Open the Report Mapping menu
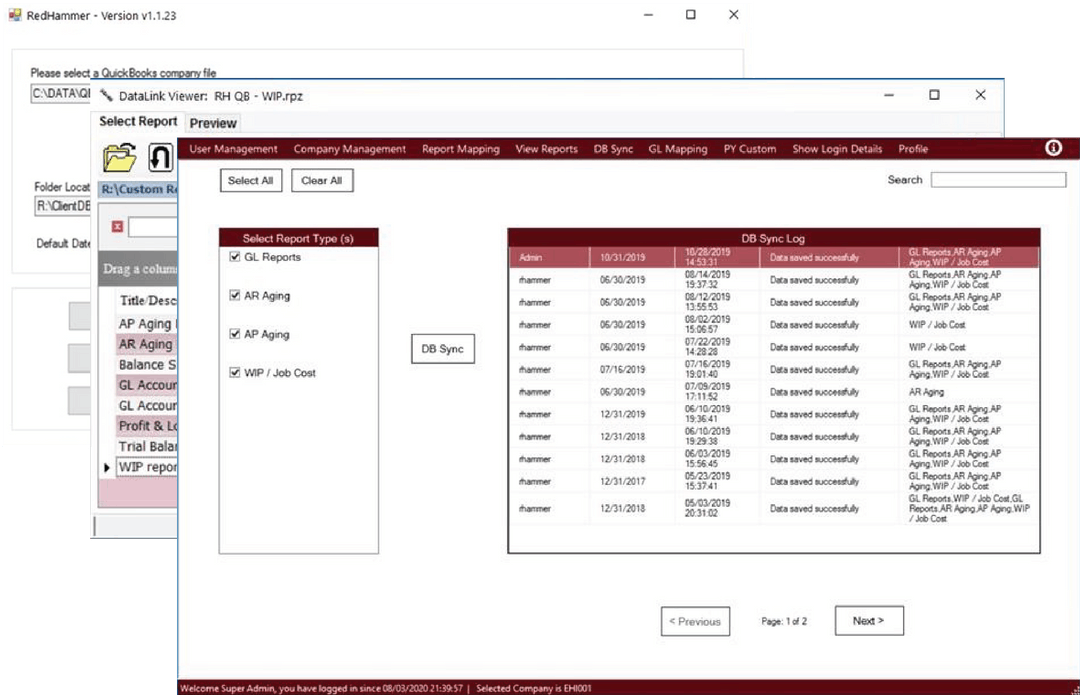1080x695 pixels. coord(461,148)
